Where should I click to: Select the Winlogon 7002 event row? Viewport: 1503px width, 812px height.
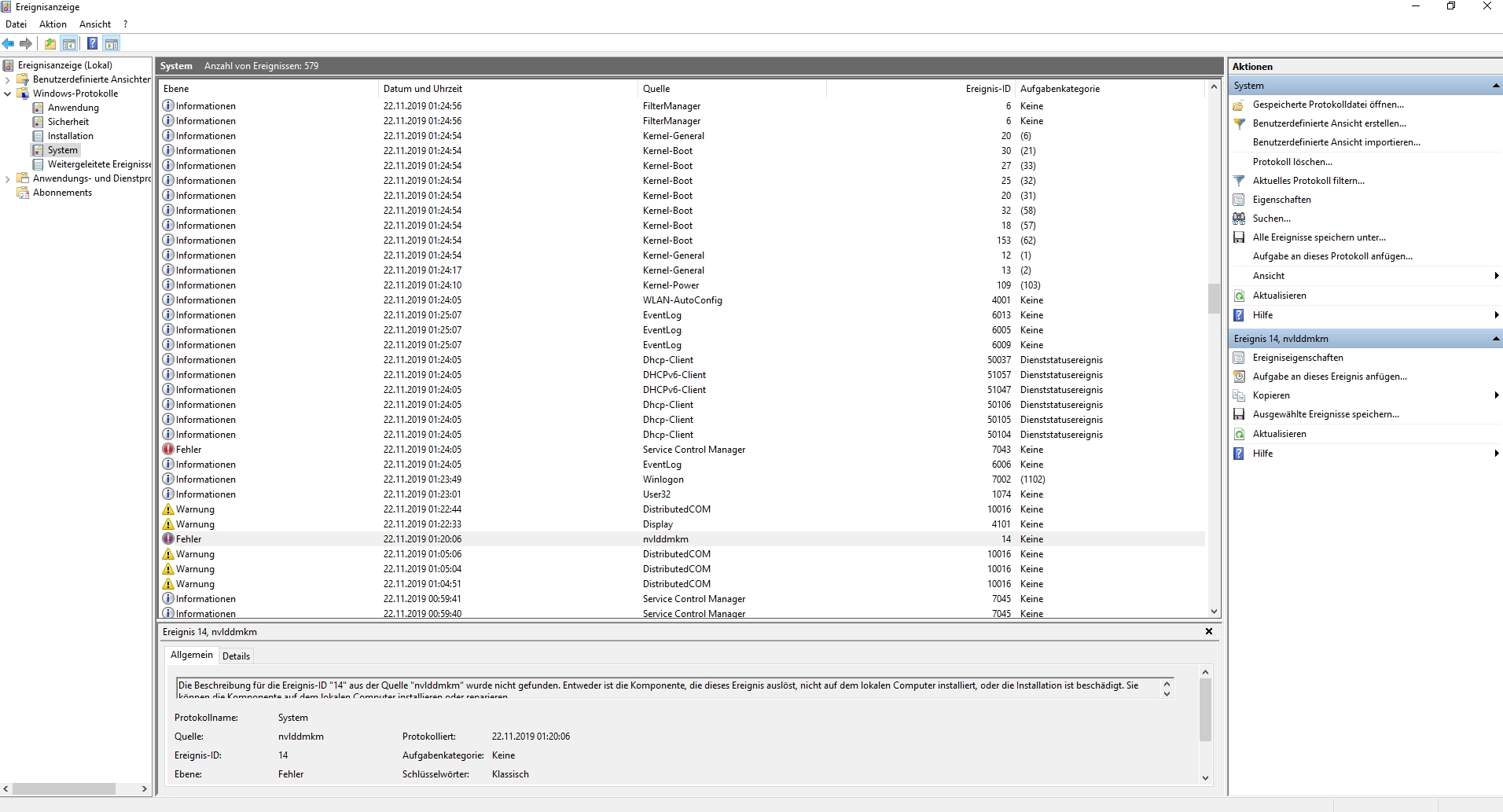[x=682, y=479]
